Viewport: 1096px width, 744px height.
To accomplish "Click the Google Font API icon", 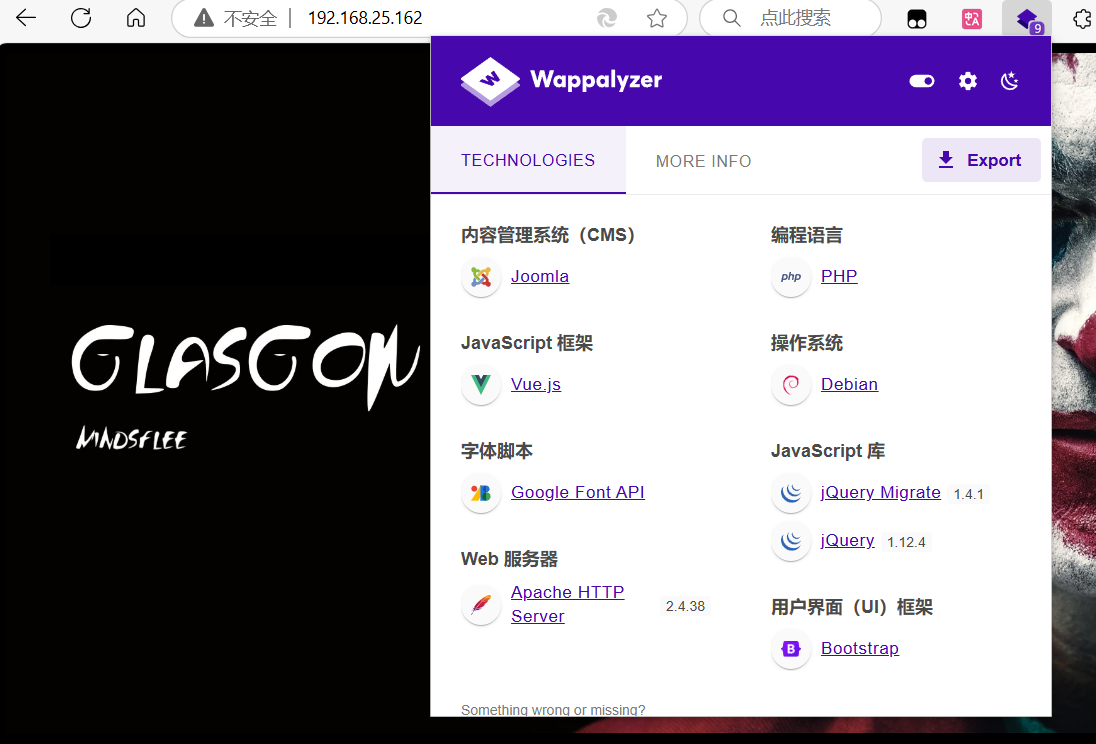I will pyautogui.click(x=481, y=493).
